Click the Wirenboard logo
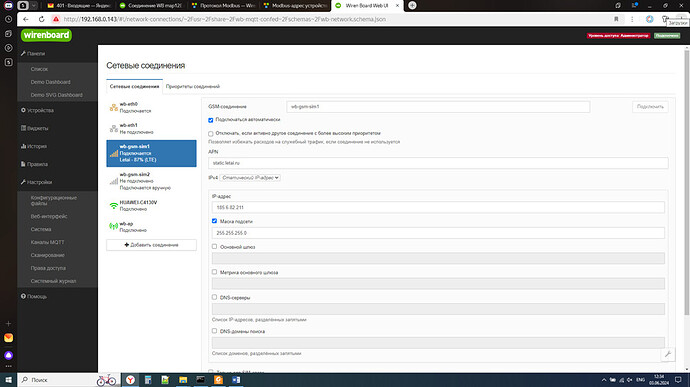The image size is (690, 387). click(46, 35)
